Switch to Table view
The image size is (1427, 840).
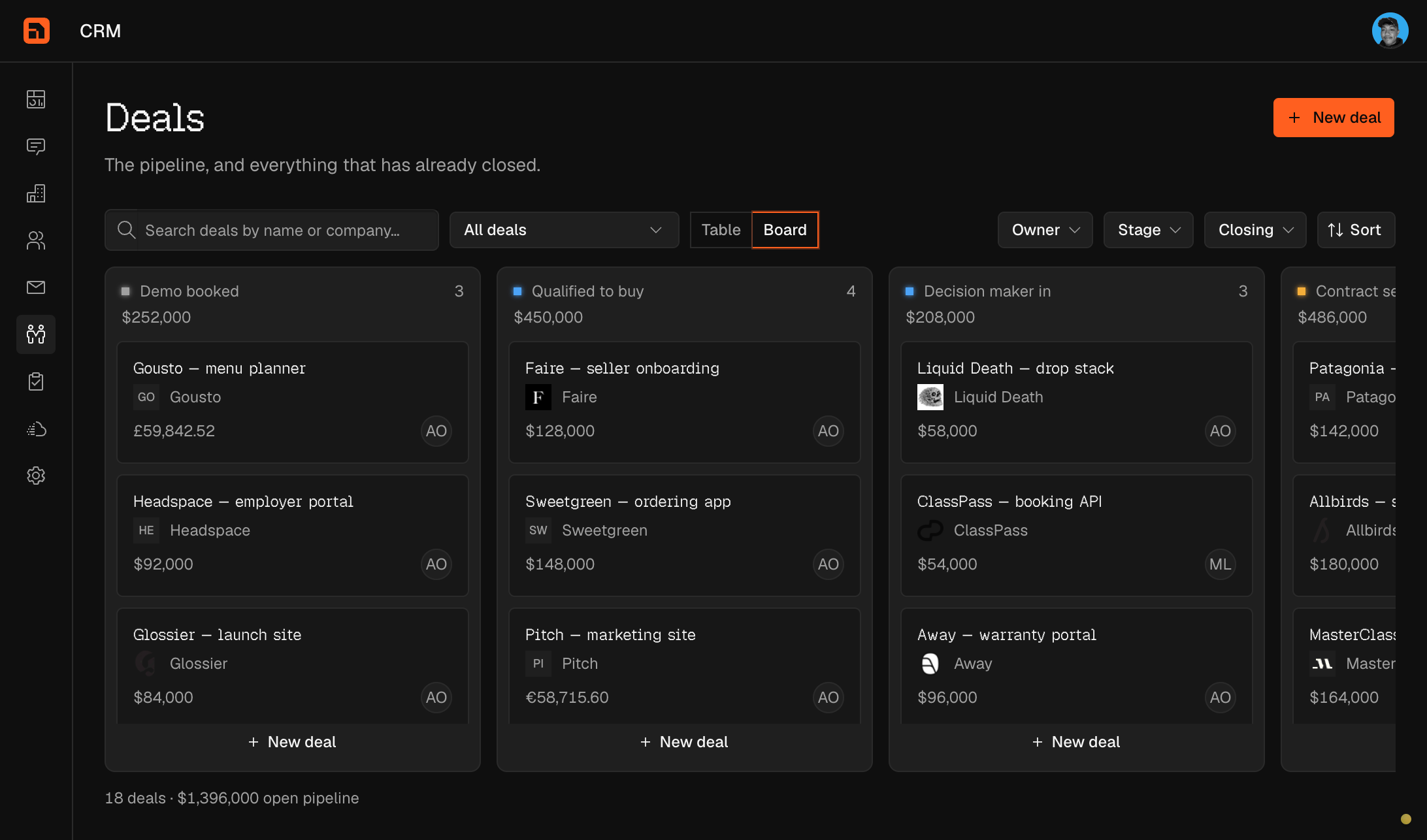click(721, 230)
